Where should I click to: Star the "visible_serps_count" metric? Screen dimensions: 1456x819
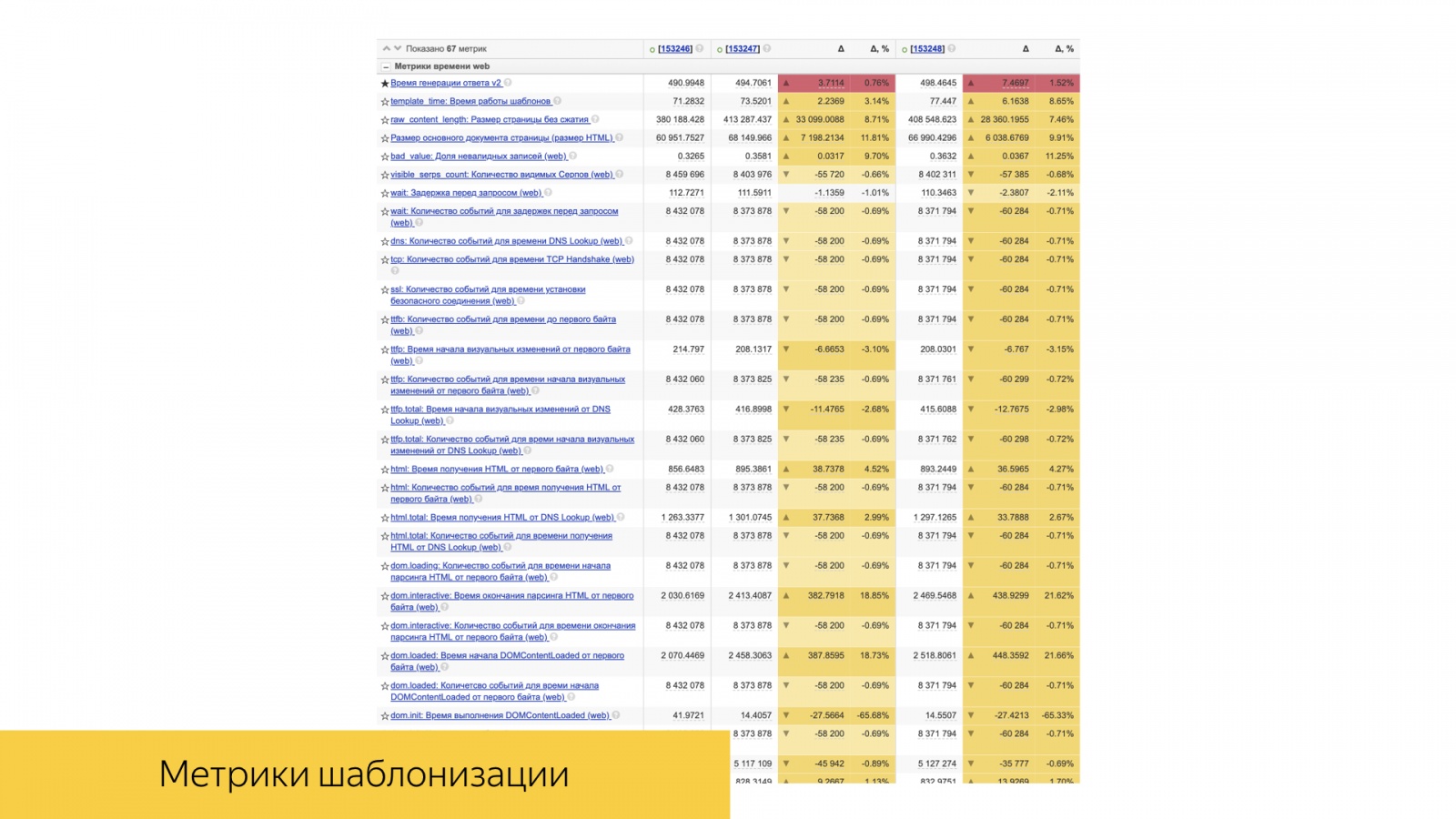[x=384, y=175]
